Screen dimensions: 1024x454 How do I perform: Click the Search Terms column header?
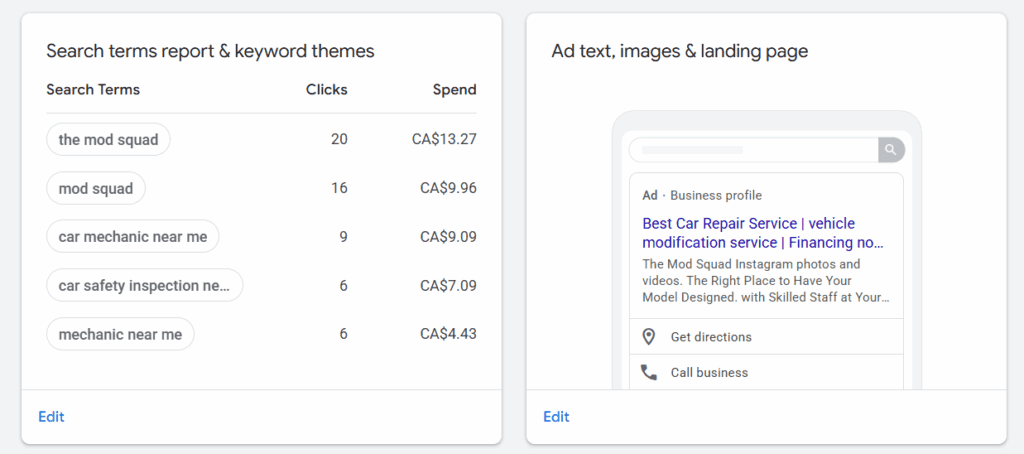[93, 89]
